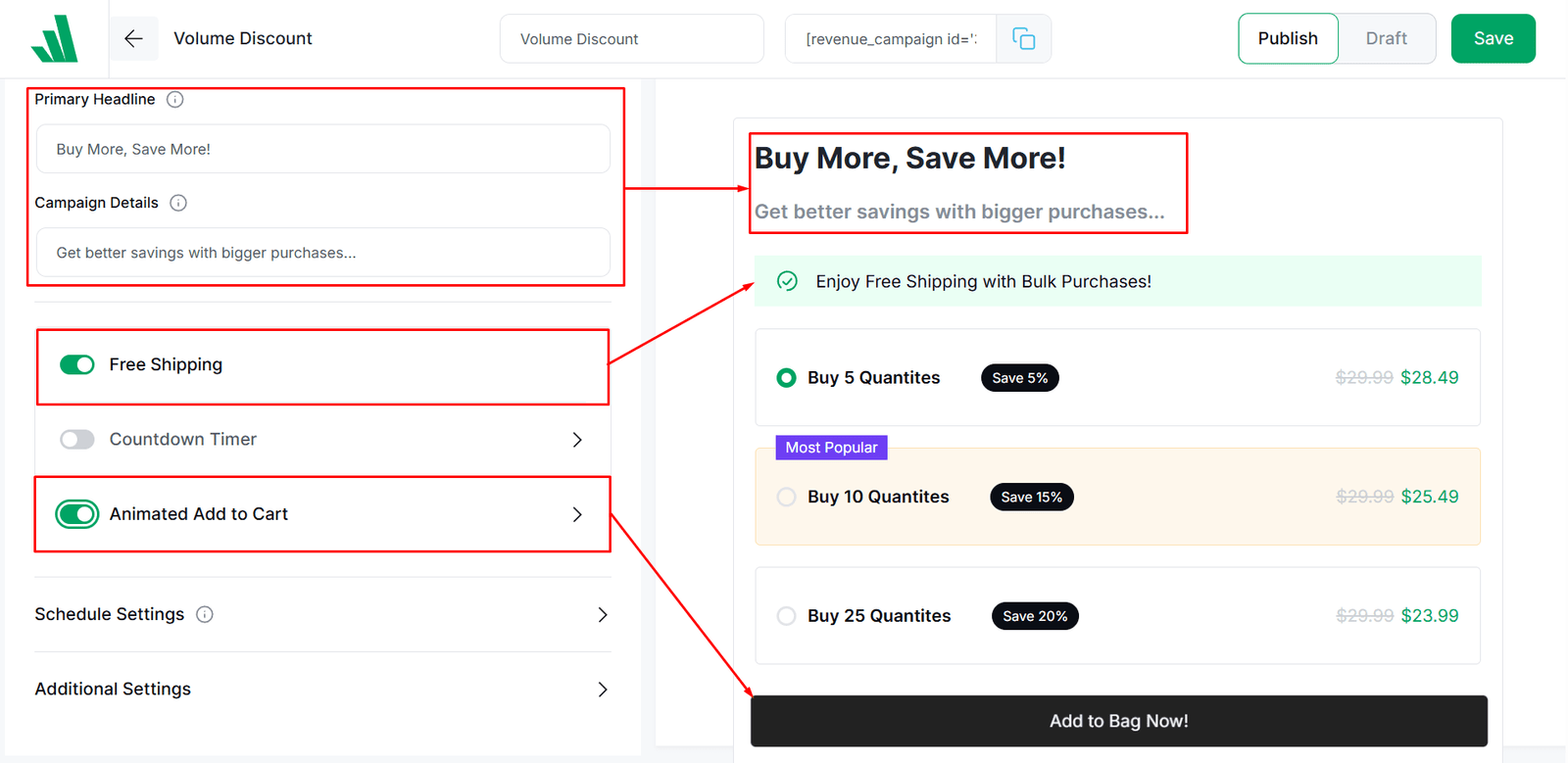This screenshot has height=763, width=1568.
Task: Enable the Countdown Timer toggle
Action: [x=77, y=440]
